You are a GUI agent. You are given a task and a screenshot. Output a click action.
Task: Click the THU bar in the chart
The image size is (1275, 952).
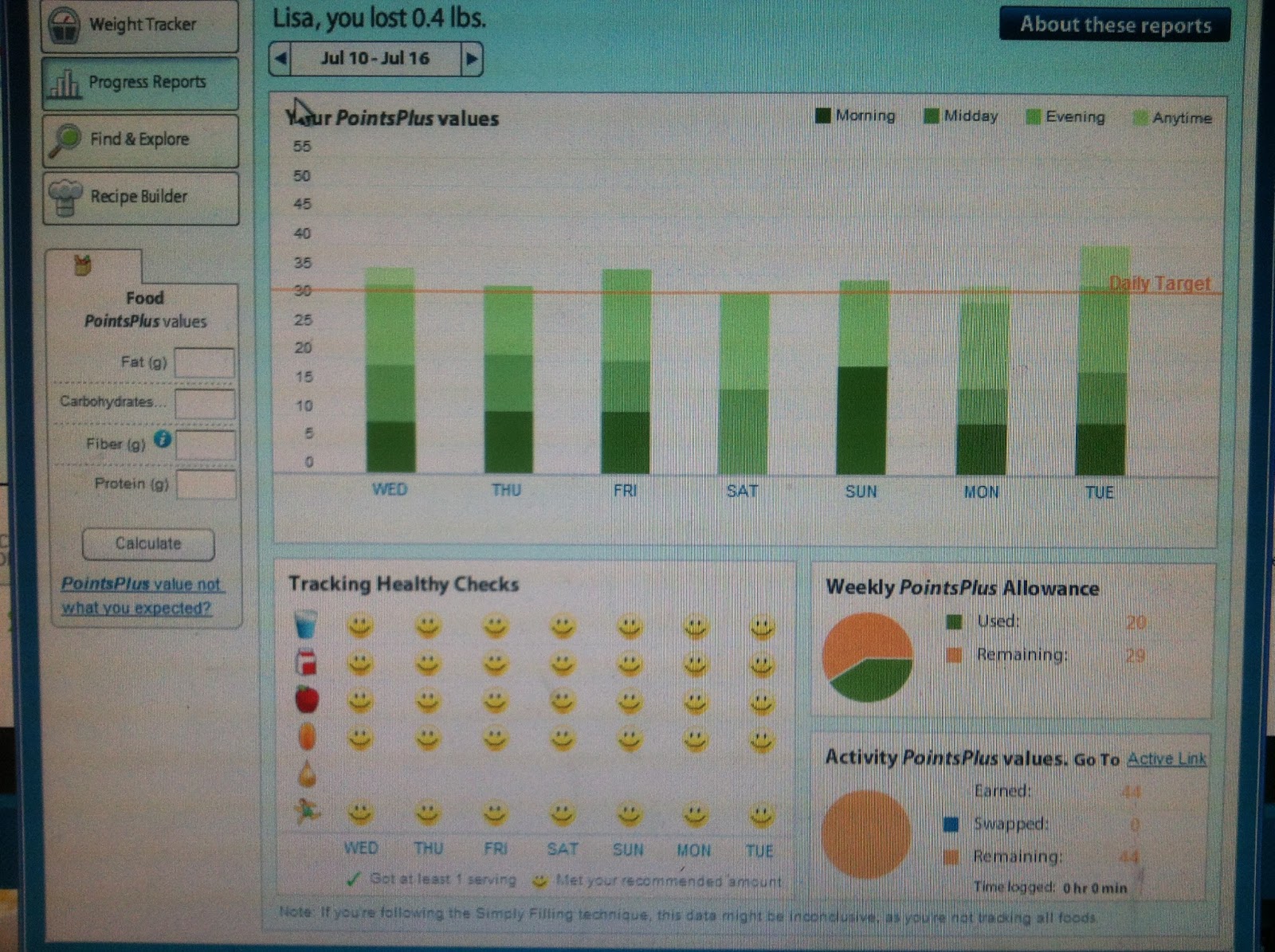[x=508, y=379]
